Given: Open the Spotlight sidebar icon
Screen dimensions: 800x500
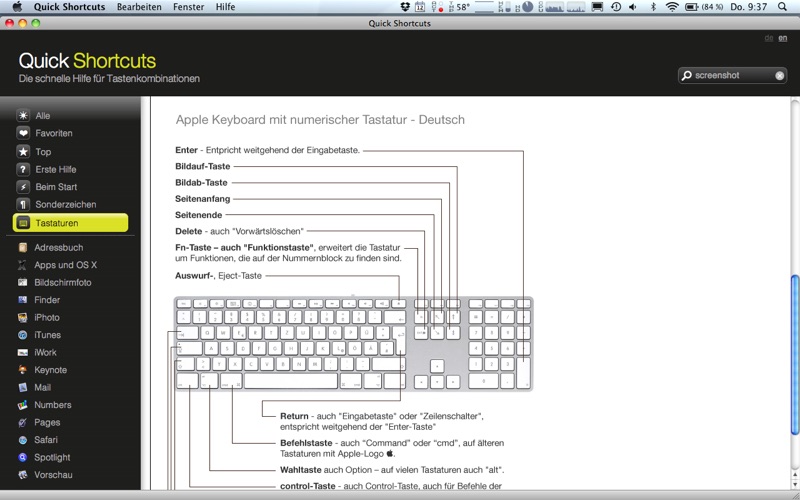Looking at the screenshot, I should point(22,458).
